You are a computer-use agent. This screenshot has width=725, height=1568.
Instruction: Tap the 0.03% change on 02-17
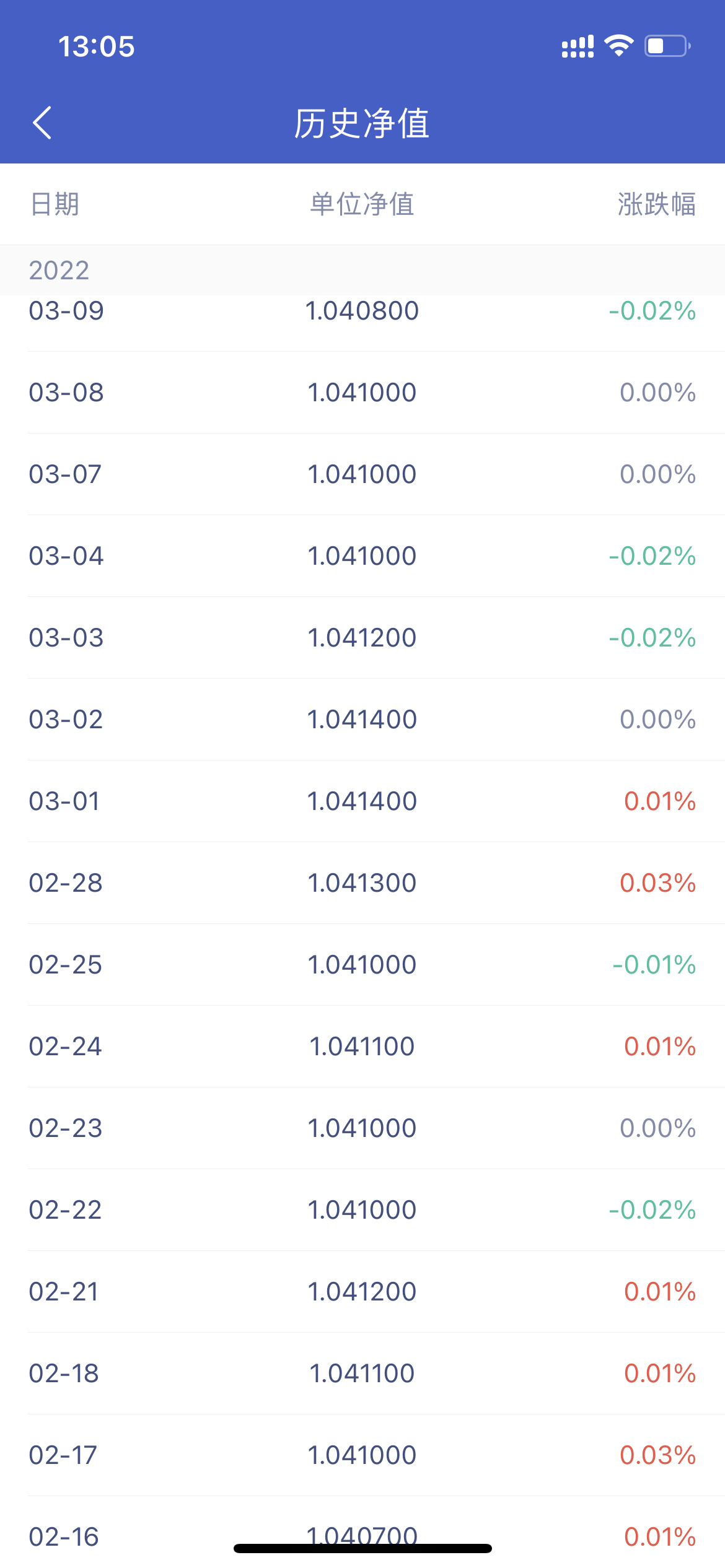coord(658,1455)
